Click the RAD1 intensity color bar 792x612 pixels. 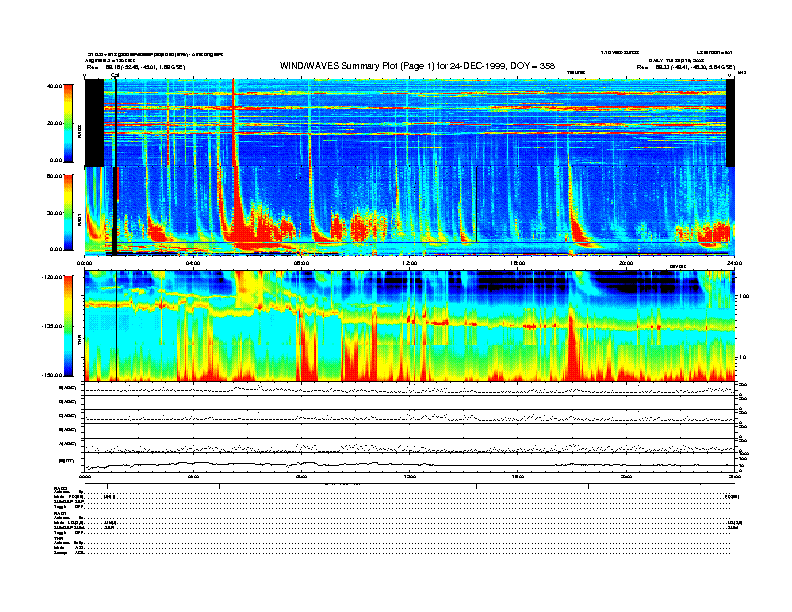(68, 213)
